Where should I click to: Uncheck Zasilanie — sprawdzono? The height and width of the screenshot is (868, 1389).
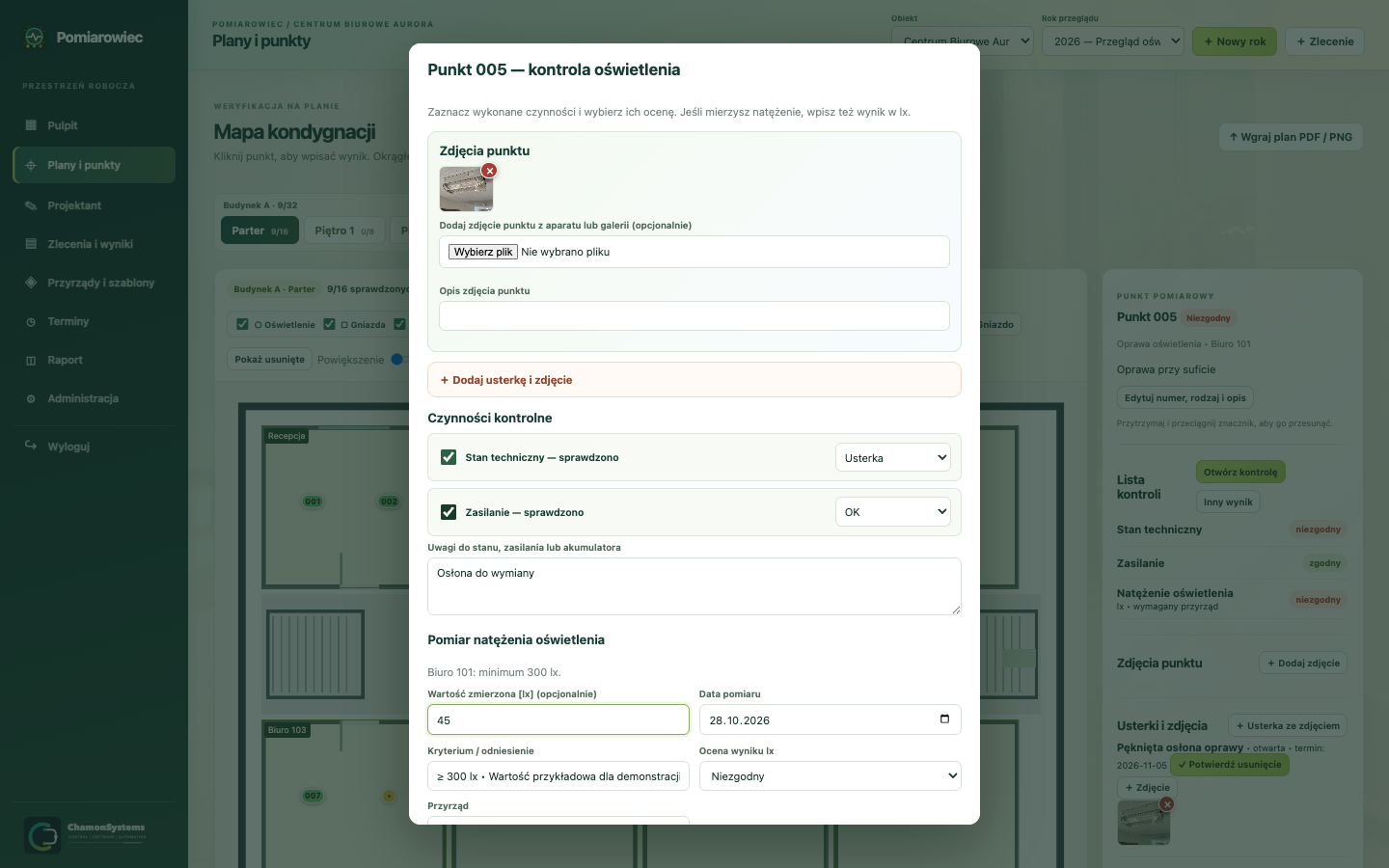click(x=449, y=512)
